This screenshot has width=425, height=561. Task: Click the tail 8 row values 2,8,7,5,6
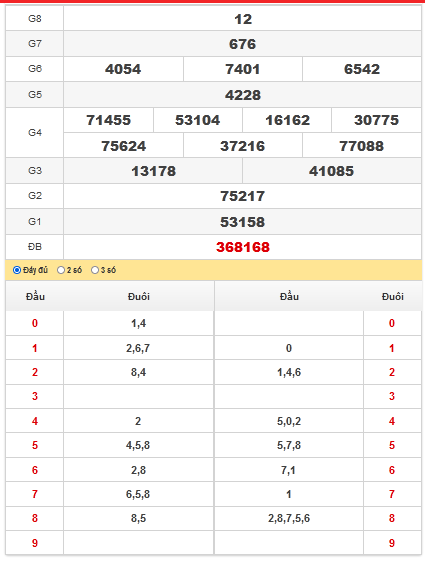click(289, 518)
